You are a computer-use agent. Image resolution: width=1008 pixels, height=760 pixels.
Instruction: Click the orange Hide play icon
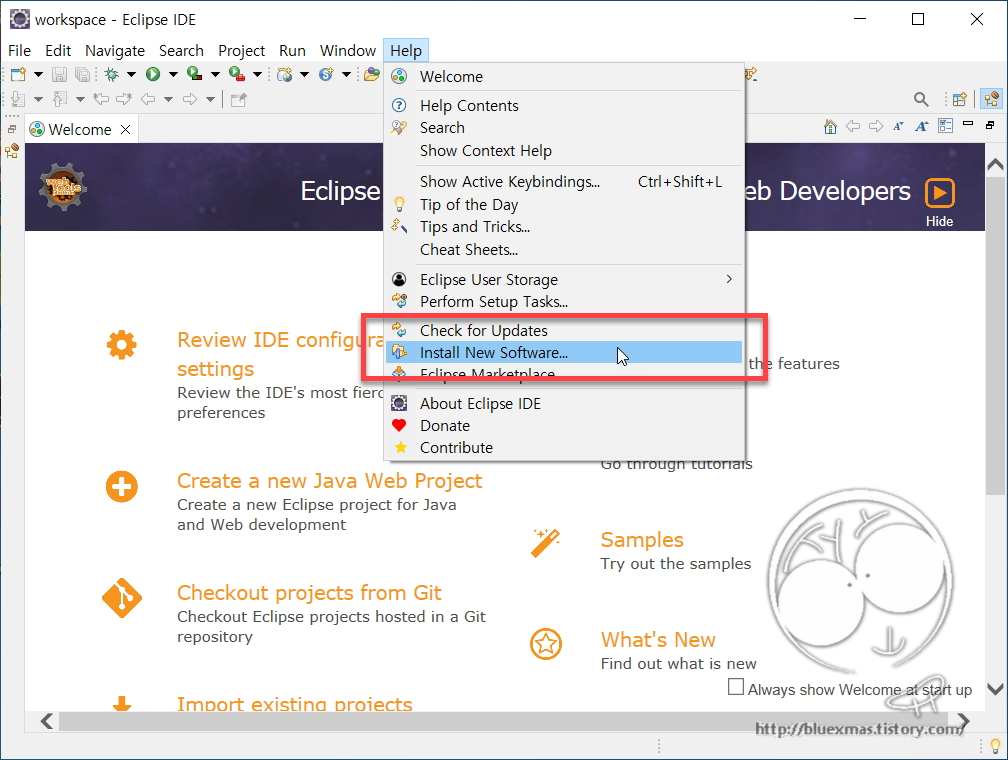(x=940, y=193)
